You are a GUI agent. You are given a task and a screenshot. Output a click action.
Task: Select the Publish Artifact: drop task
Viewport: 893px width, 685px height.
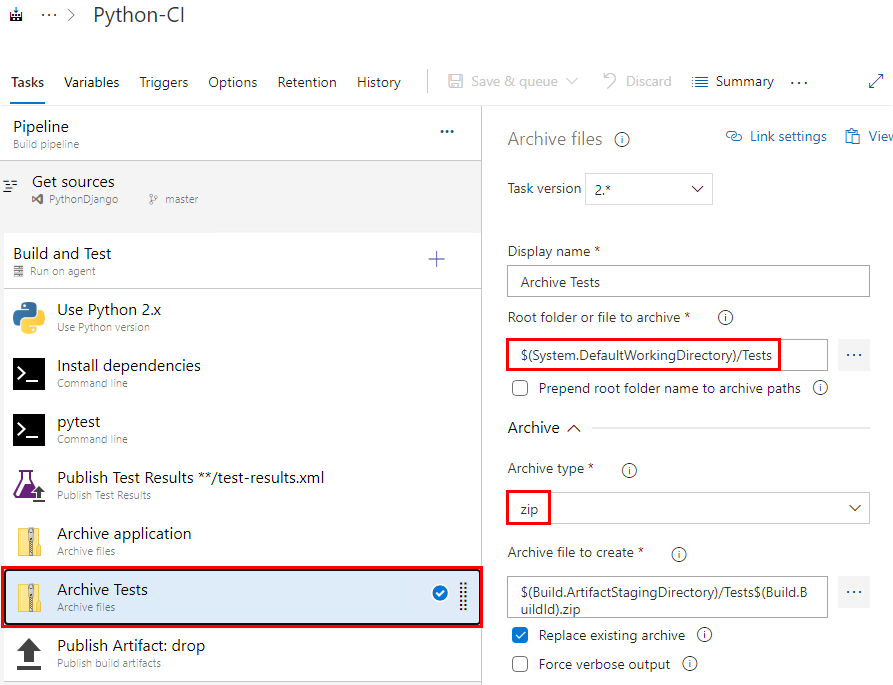click(x=242, y=654)
